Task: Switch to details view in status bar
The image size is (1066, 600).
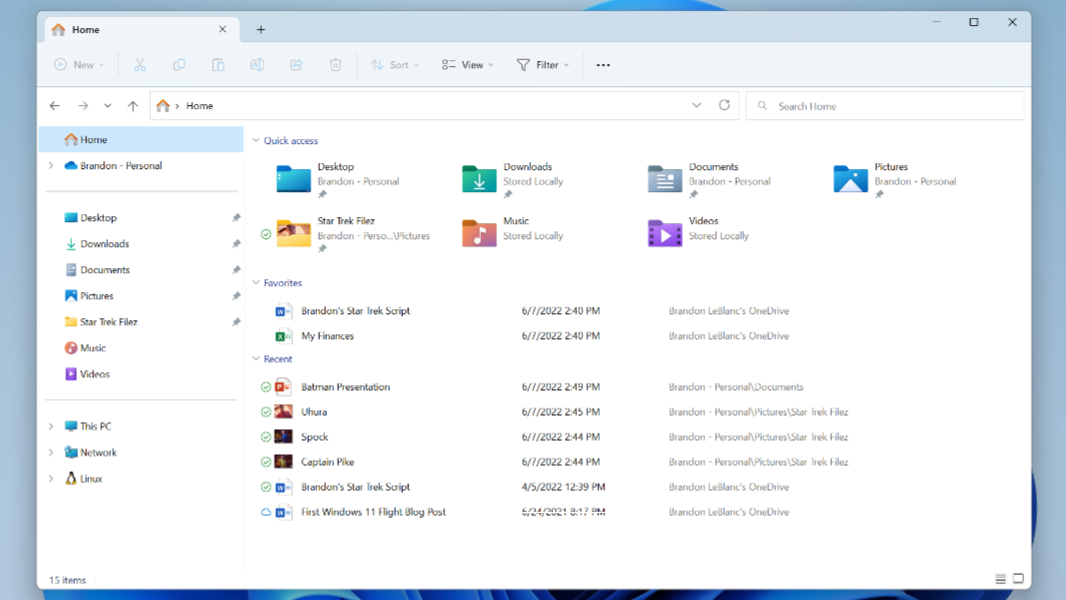Action: point(1000,579)
